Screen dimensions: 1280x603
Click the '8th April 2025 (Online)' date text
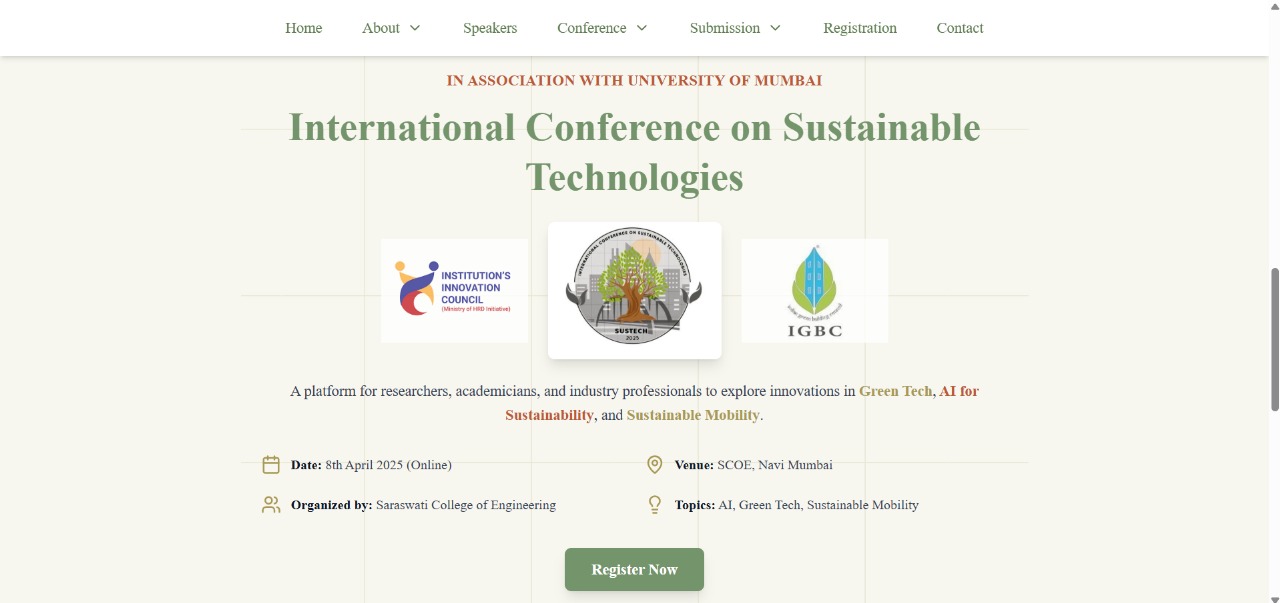pos(388,465)
